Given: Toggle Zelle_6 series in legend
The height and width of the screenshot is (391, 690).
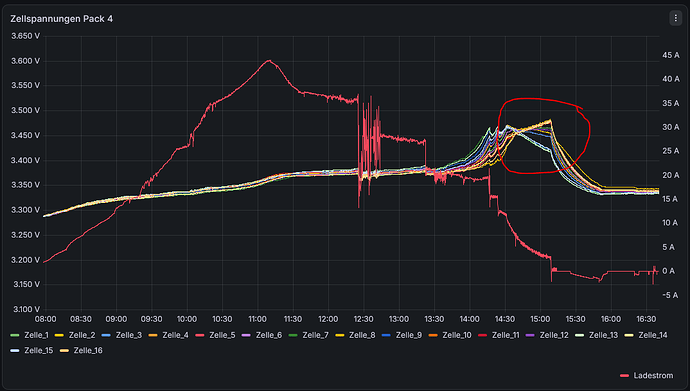Looking at the screenshot, I should click(262, 335).
